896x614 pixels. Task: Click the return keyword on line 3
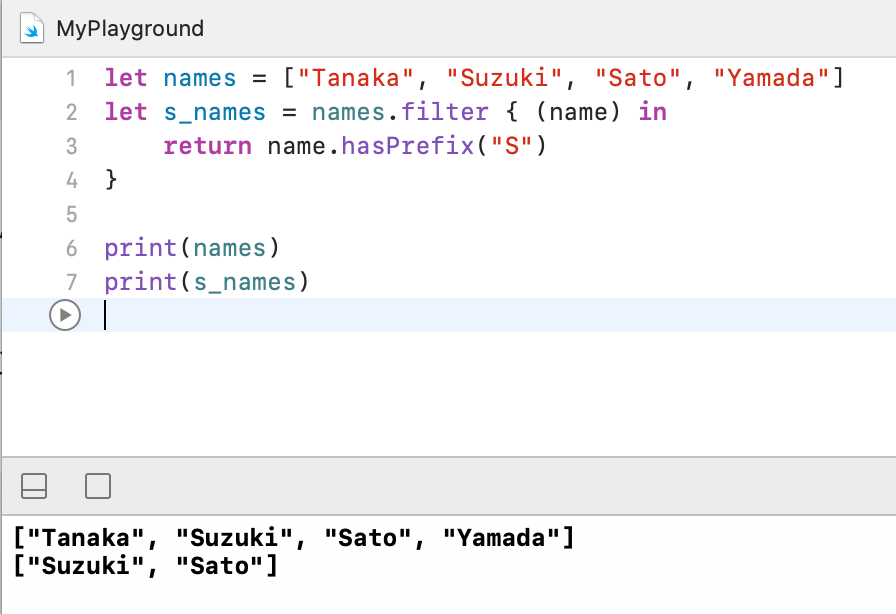(207, 146)
